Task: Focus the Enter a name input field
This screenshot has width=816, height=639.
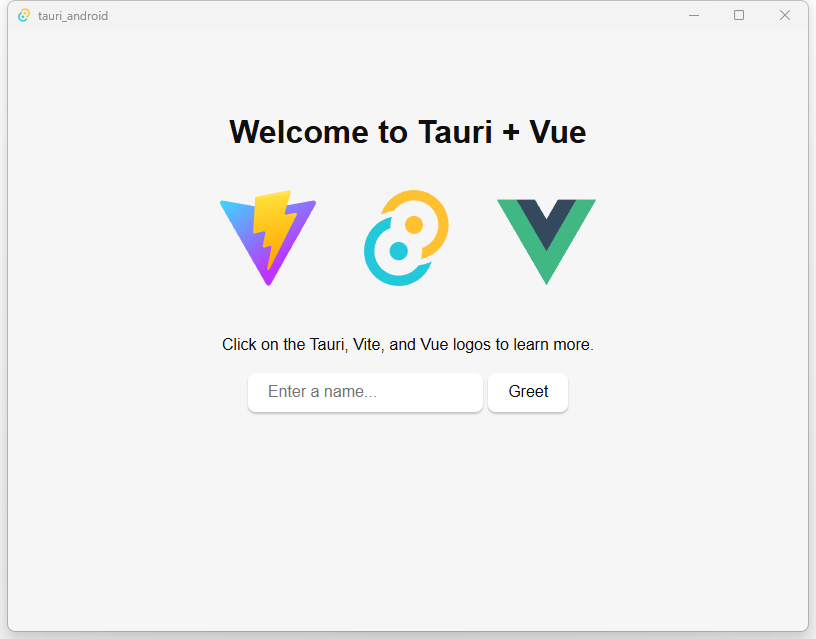Action: 365,392
